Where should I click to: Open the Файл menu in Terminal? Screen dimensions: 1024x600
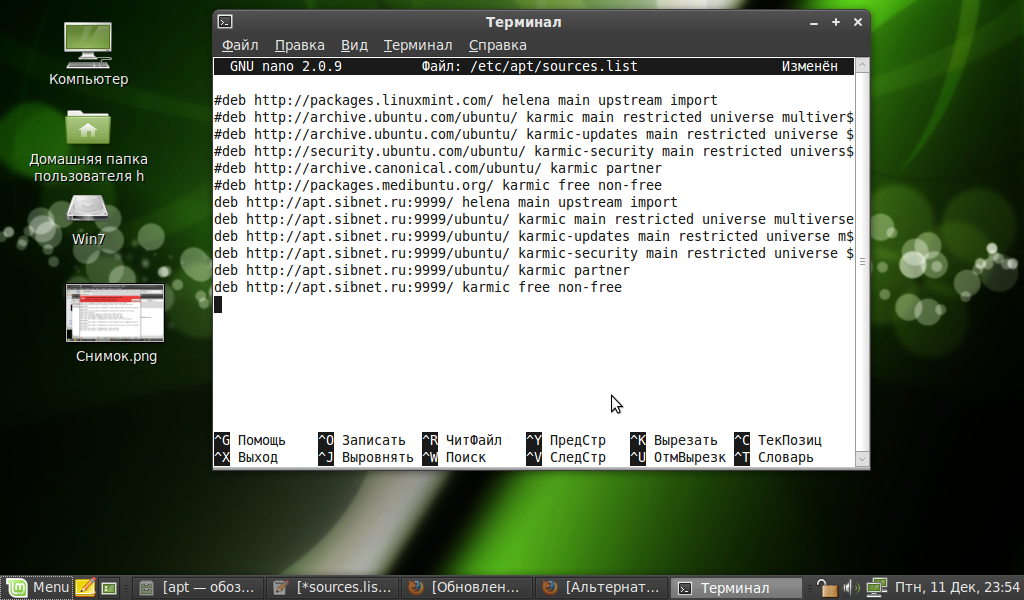pos(240,45)
